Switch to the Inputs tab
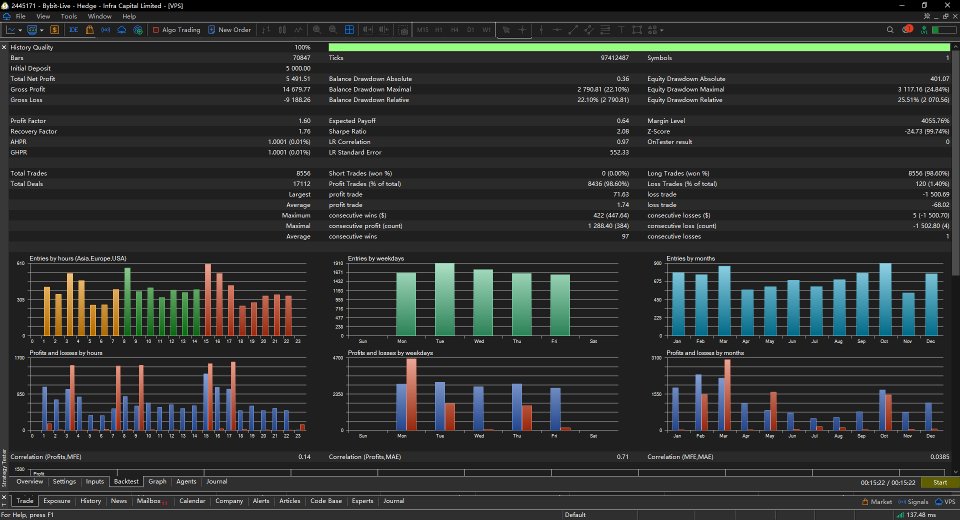960x520 pixels. (95, 481)
